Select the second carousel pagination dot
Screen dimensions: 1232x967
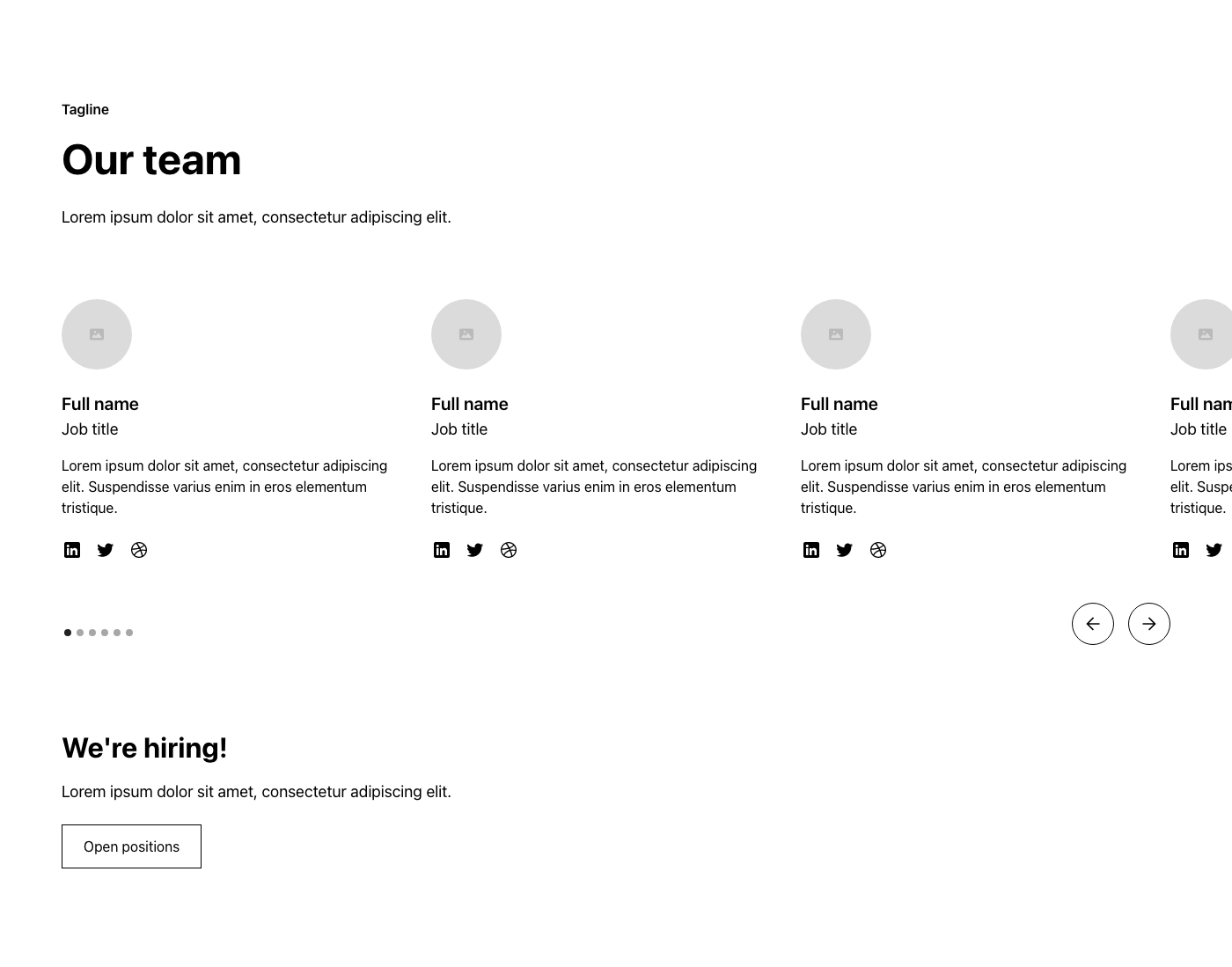point(80,633)
